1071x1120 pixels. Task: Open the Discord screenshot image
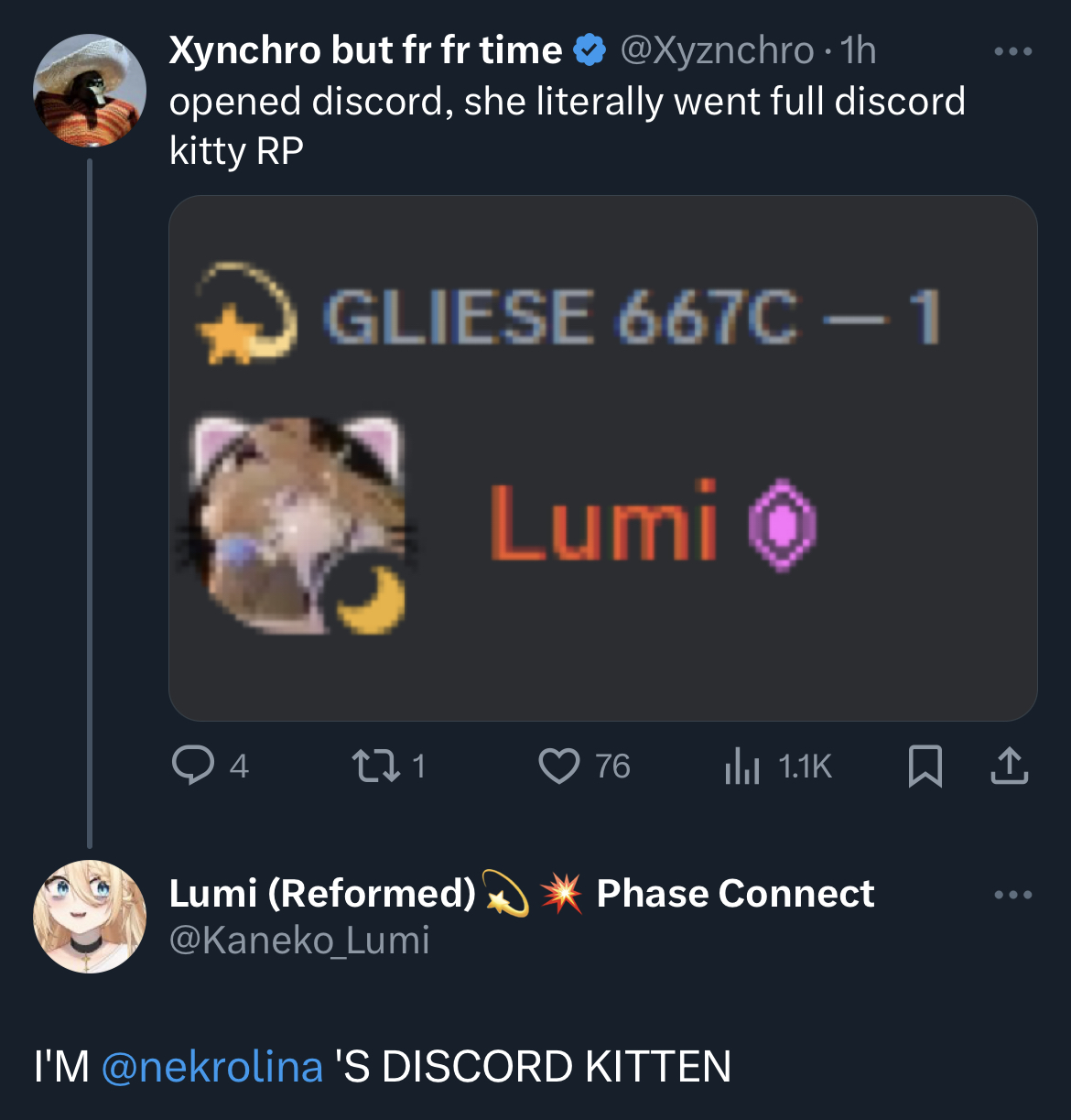click(602, 458)
